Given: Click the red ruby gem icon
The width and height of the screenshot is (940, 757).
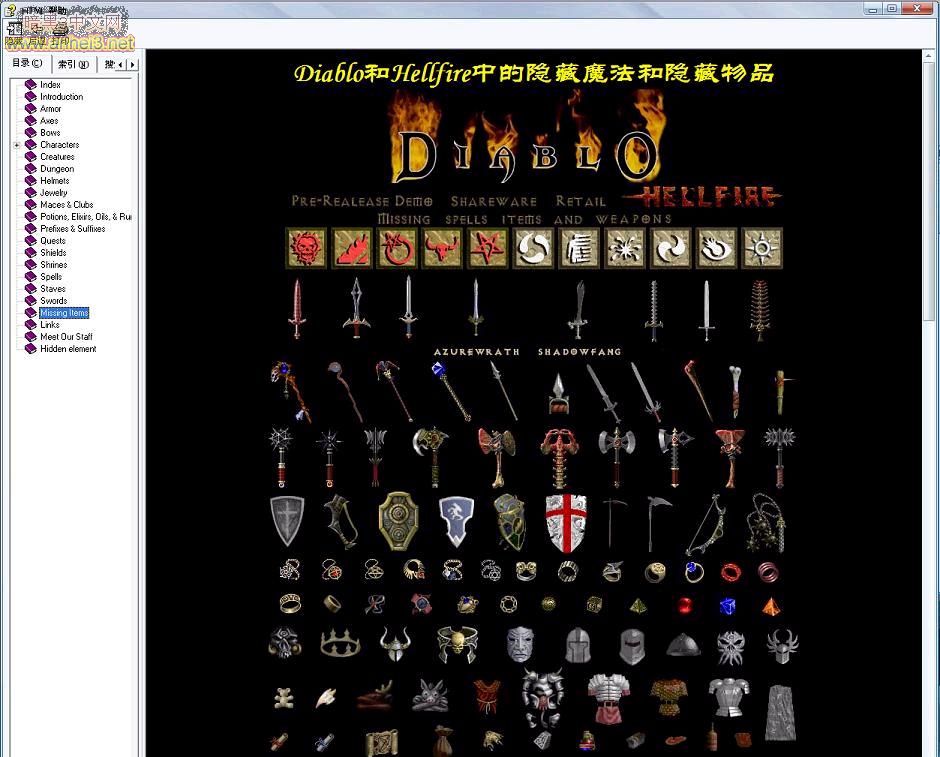Looking at the screenshot, I should coord(684,605).
